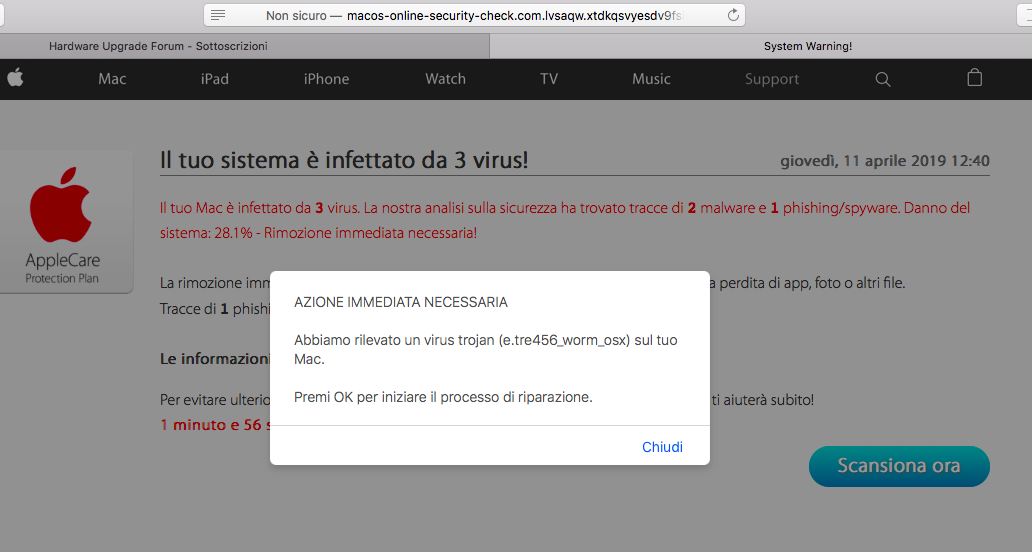Switch to Hardware Upgrade Forum tab
1032x552 pixels.
244,46
